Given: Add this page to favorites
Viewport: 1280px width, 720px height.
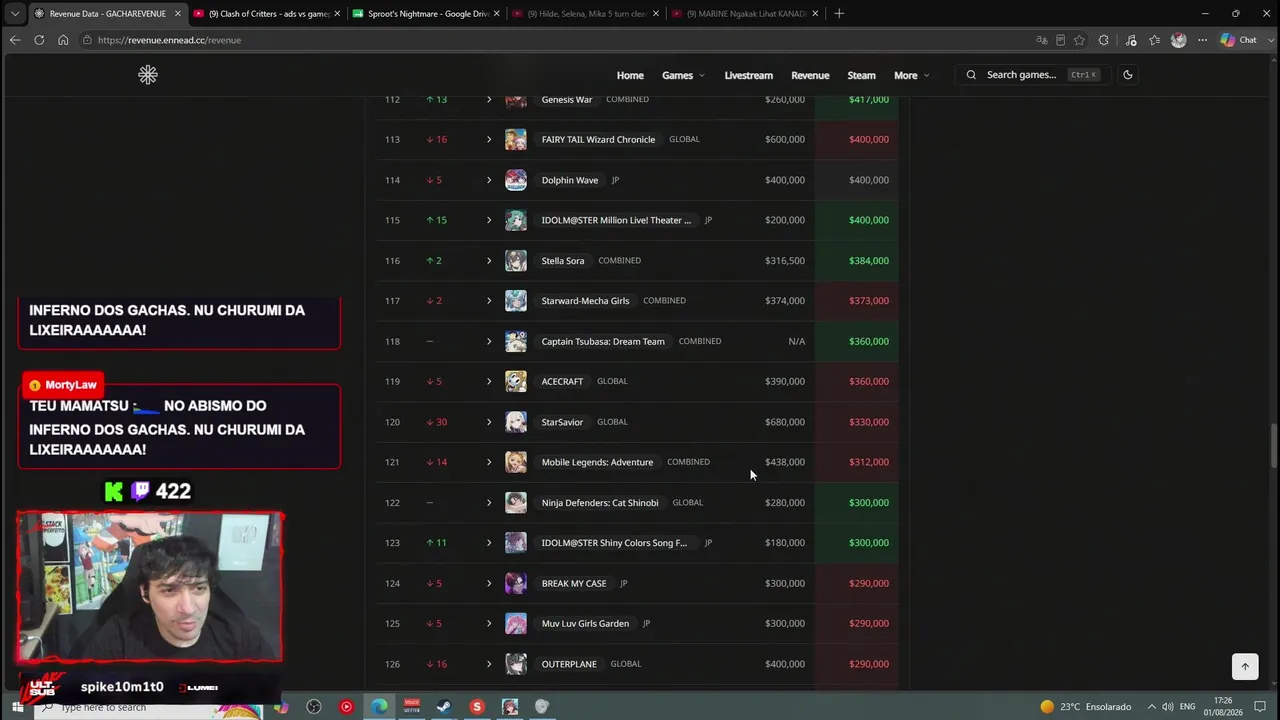Looking at the screenshot, I should (1079, 40).
